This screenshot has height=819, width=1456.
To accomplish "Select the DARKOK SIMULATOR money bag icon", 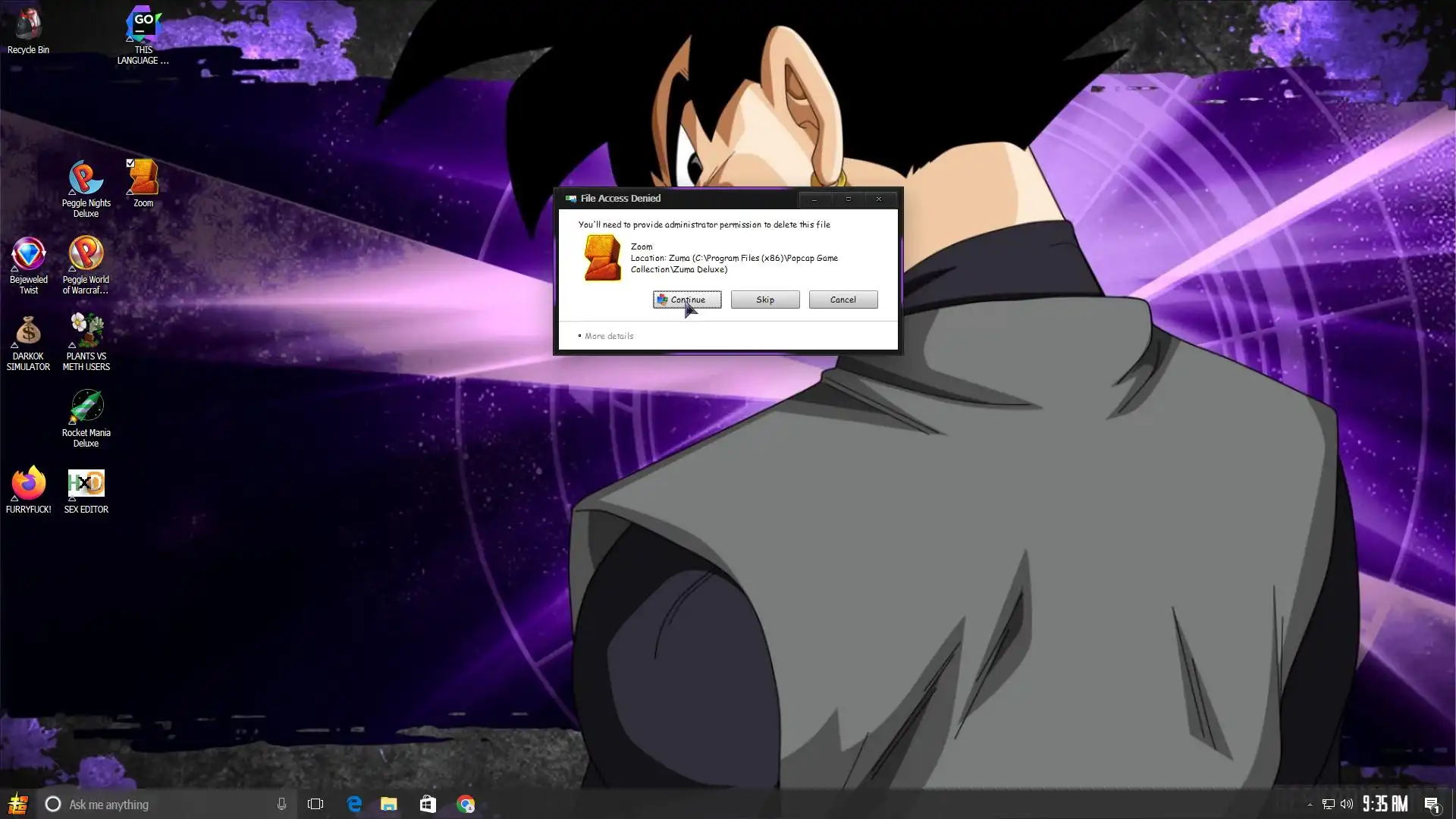I will 28,331.
